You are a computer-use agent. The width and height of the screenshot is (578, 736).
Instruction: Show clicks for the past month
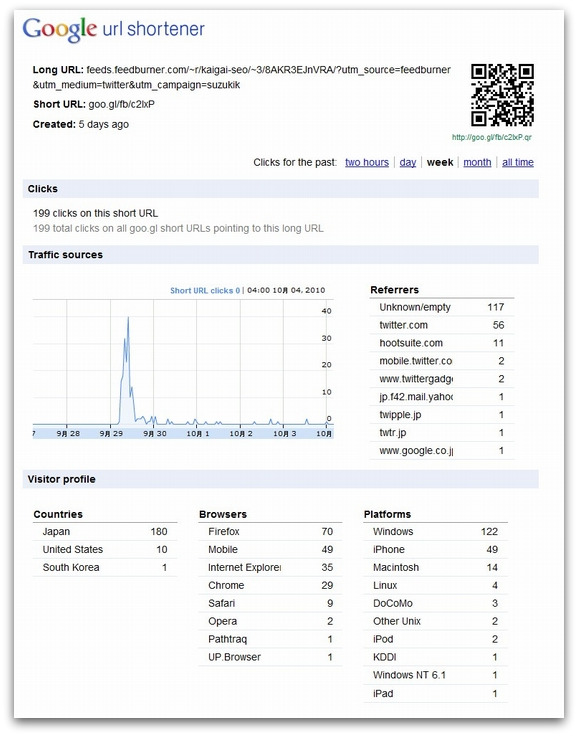pos(477,162)
